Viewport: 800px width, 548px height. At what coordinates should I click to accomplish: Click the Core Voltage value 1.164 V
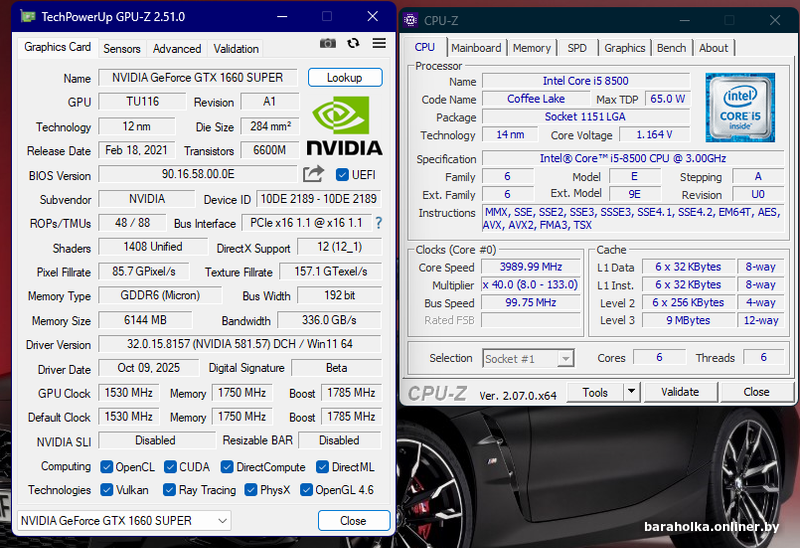655,135
